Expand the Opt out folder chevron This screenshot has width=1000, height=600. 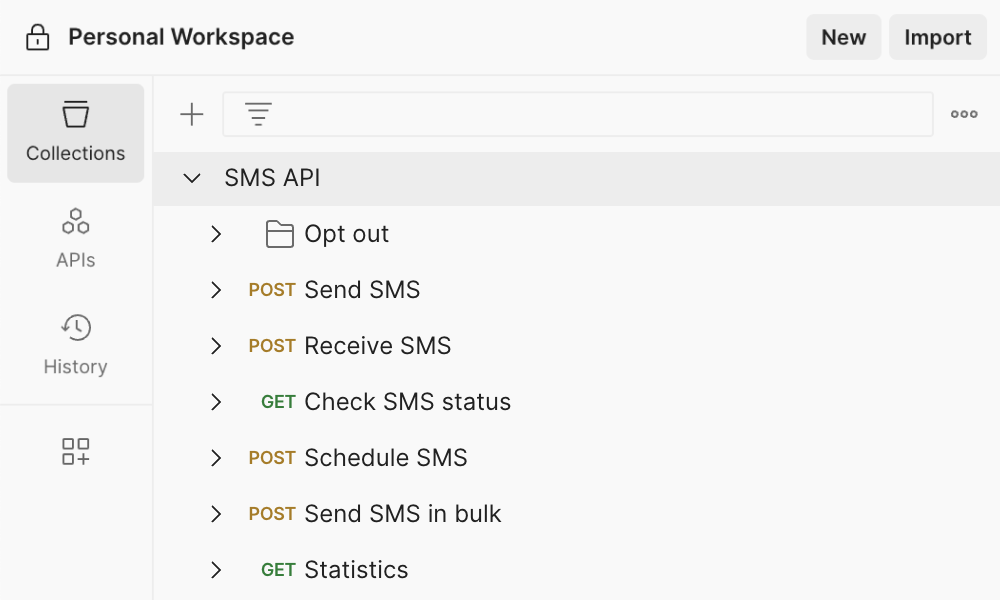point(216,234)
